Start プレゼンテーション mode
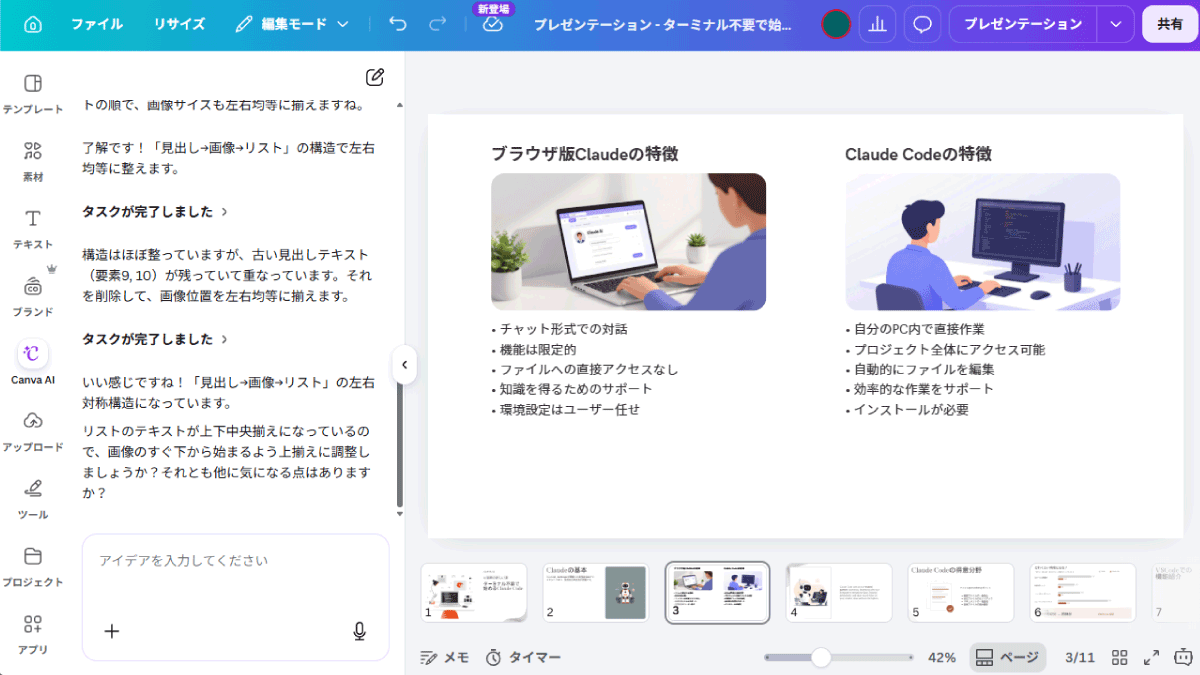This screenshot has height=675, width=1200. tap(1022, 24)
